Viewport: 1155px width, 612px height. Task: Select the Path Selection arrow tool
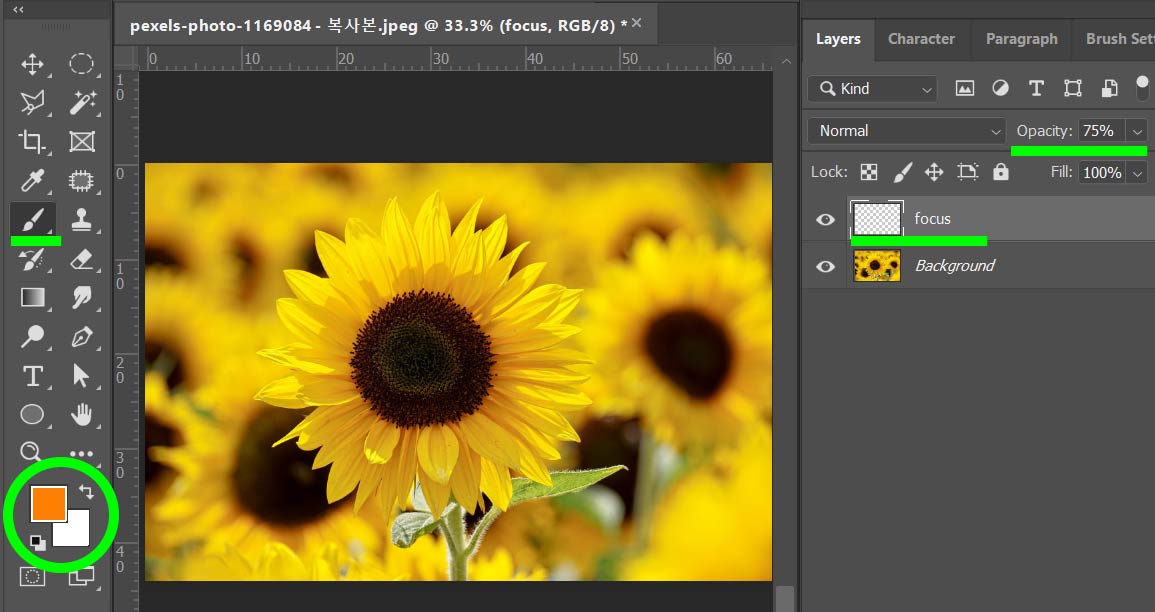click(81, 376)
